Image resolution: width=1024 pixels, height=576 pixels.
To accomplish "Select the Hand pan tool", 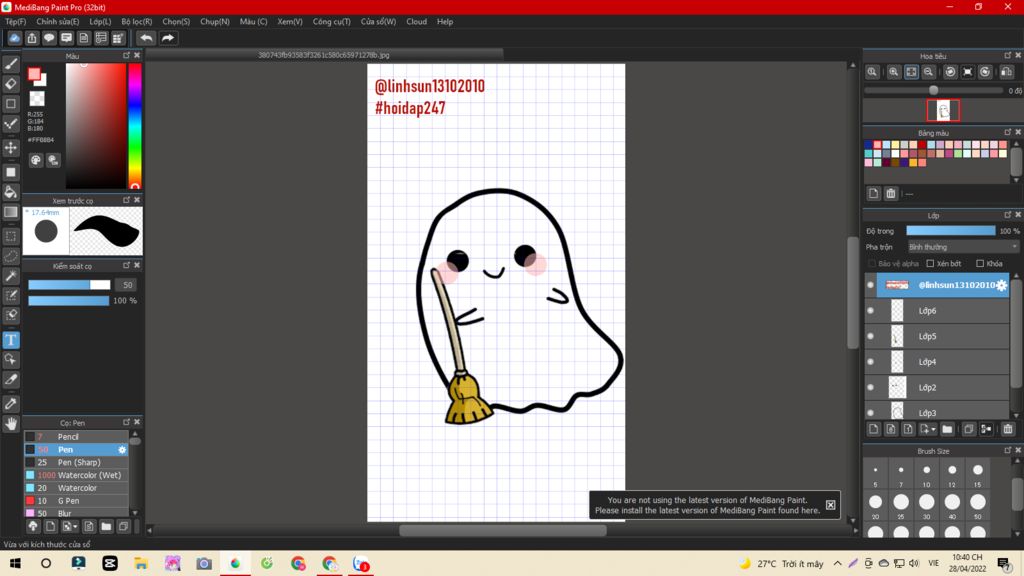I will [x=11, y=424].
